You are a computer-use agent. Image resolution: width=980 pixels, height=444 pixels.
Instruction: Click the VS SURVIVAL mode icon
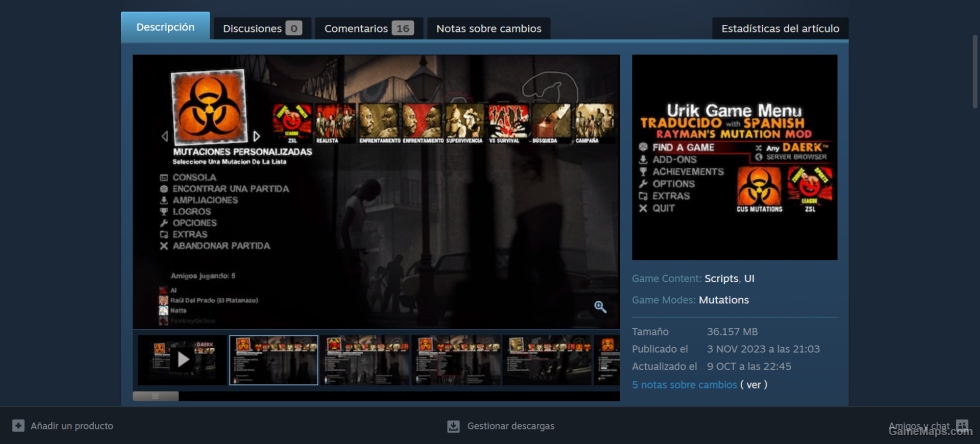(508, 123)
